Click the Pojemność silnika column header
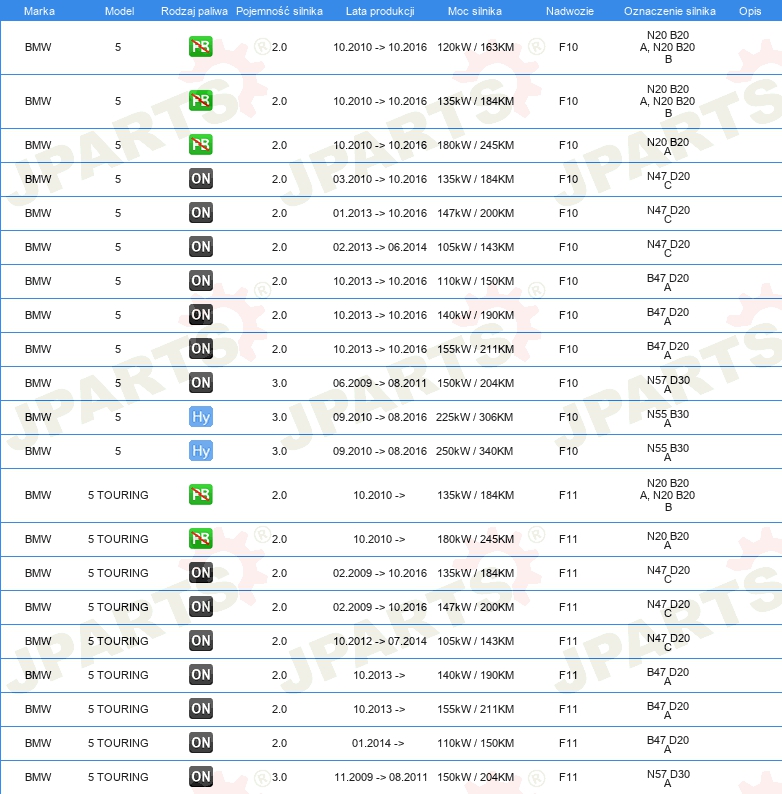782x794 pixels. [280, 11]
